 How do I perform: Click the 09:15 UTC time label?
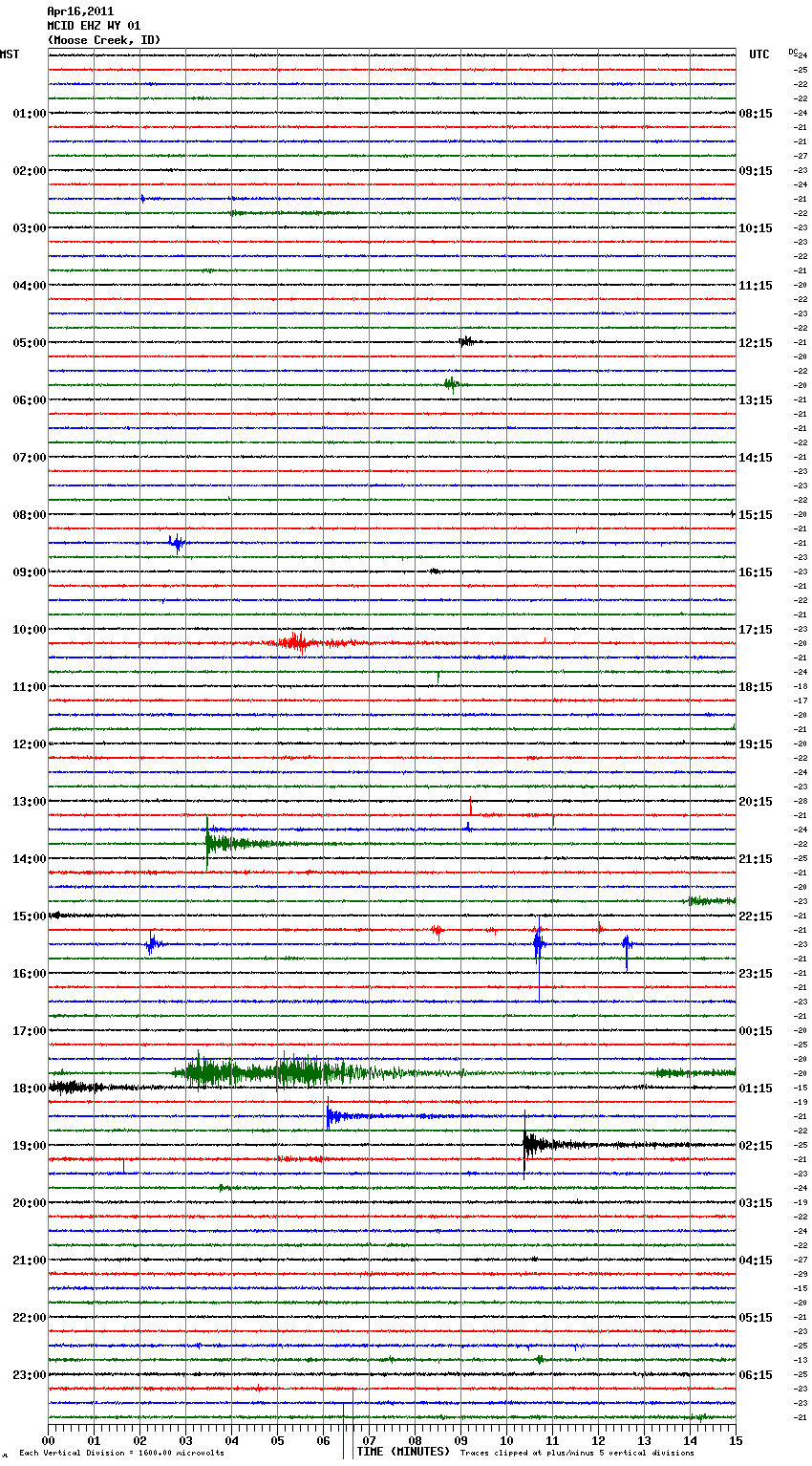(x=756, y=171)
